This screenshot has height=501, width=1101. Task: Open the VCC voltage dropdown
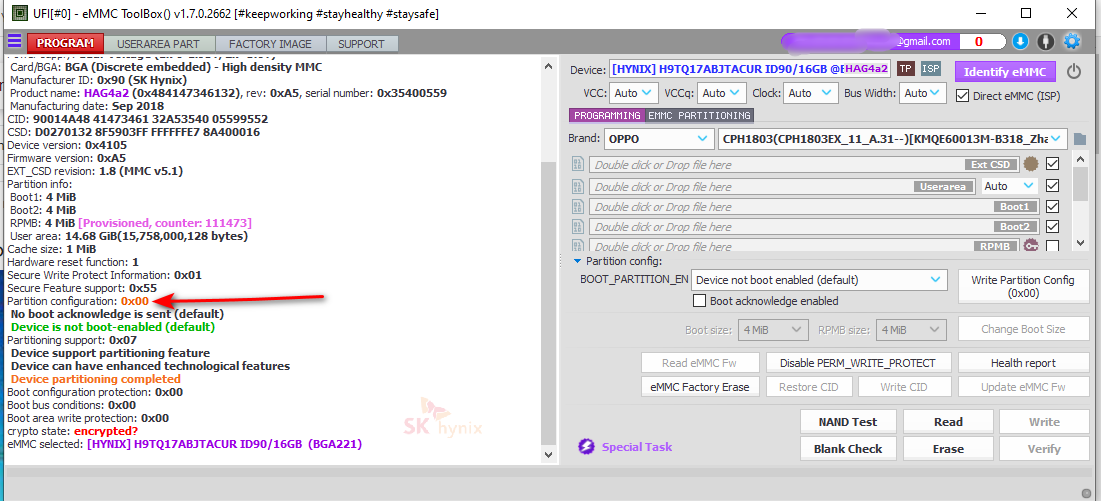click(x=633, y=93)
